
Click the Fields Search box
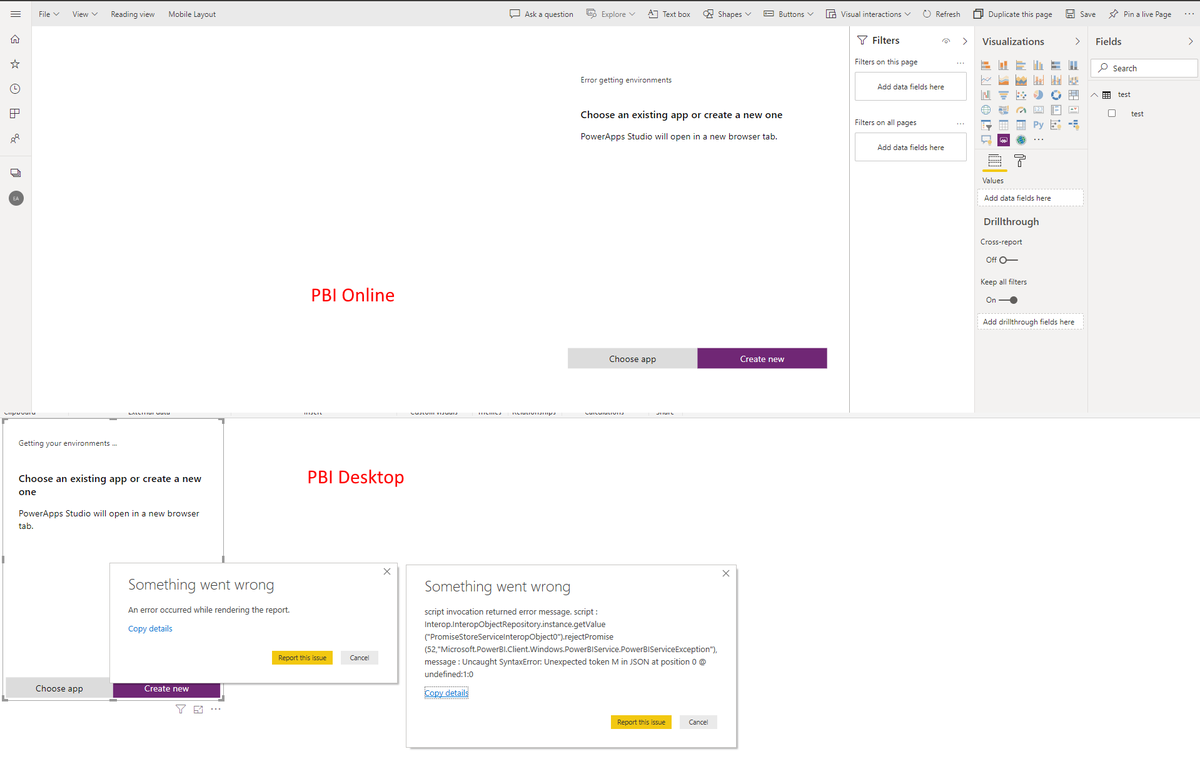[1143, 68]
